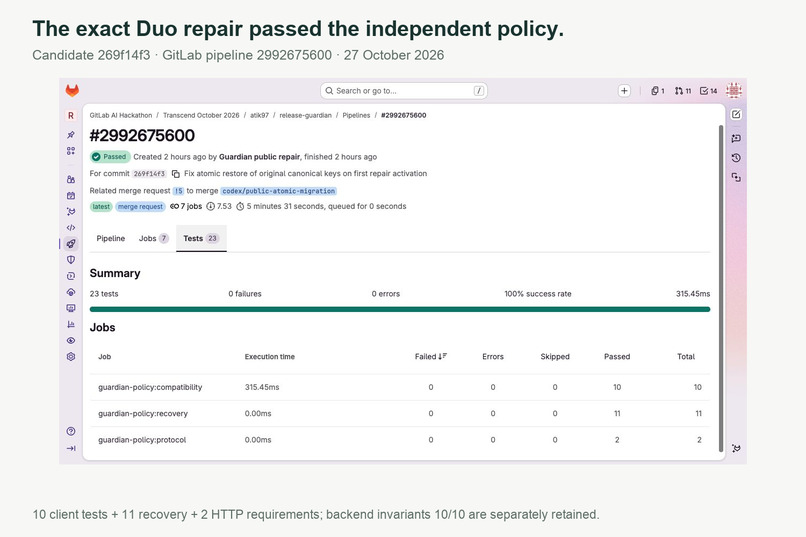Open Build rocket icon in sidebar
The image size is (806, 537).
71,244
